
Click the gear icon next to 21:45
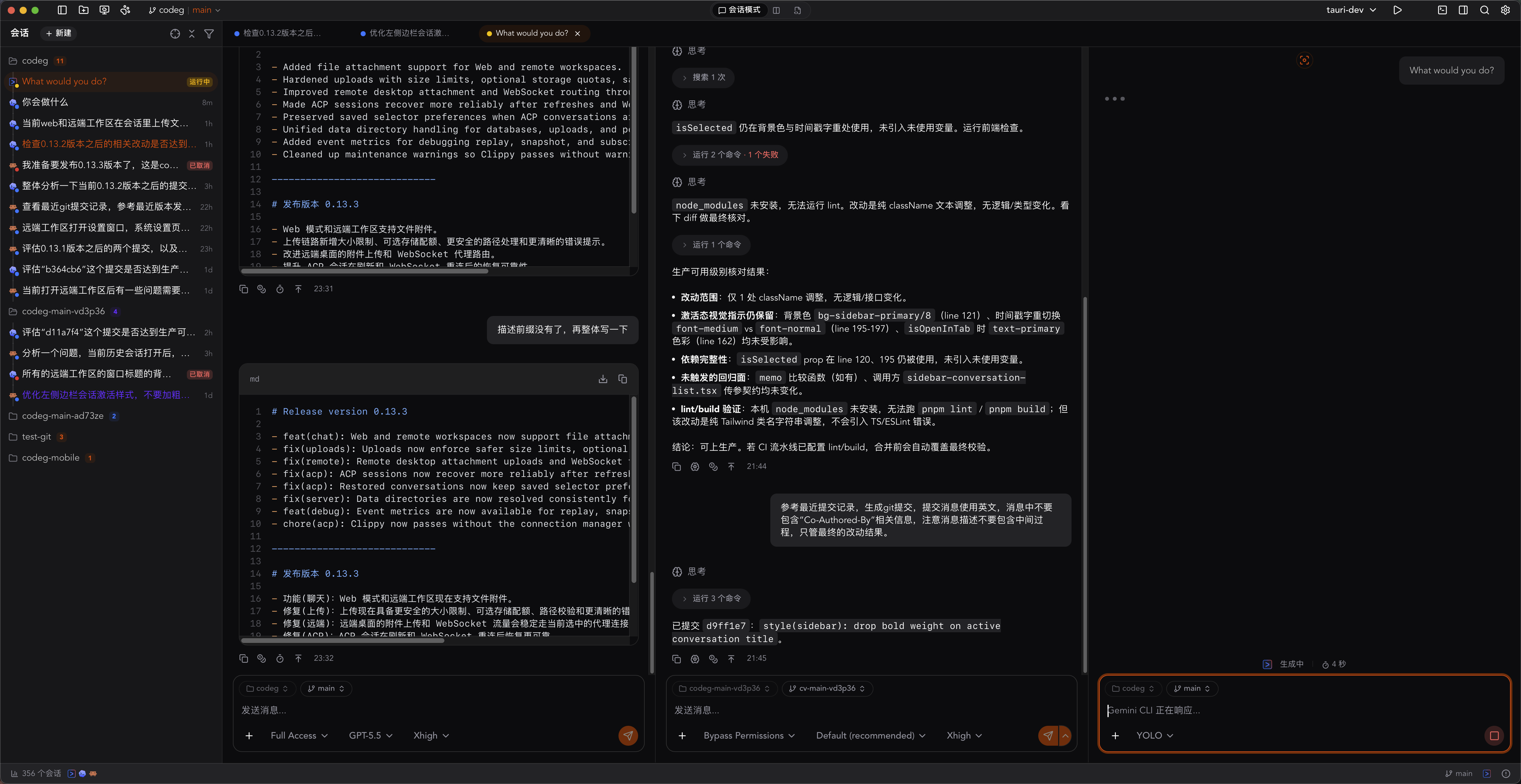coord(695,658)
